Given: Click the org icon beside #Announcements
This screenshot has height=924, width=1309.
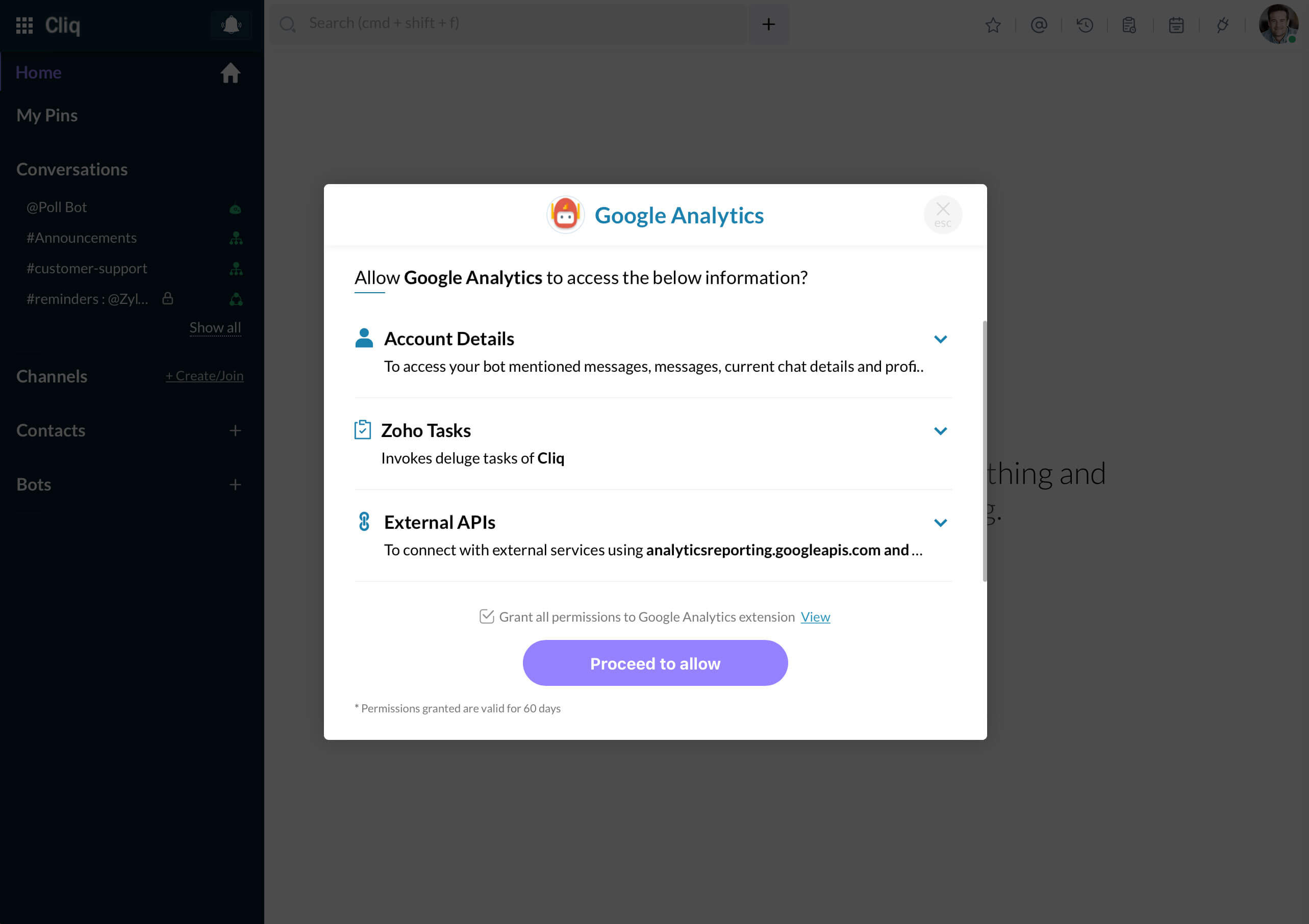Looking at the screenshot, I should tap(236, 238).
